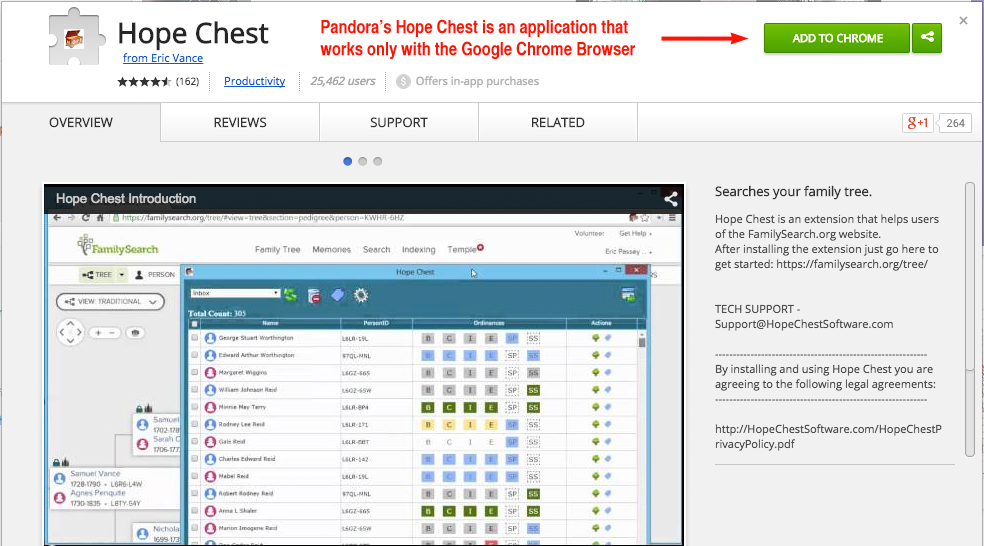This screenshot has height=546, width=984.
Task: Check the box for Rodney Lee Reid
Action: [195, 424]
